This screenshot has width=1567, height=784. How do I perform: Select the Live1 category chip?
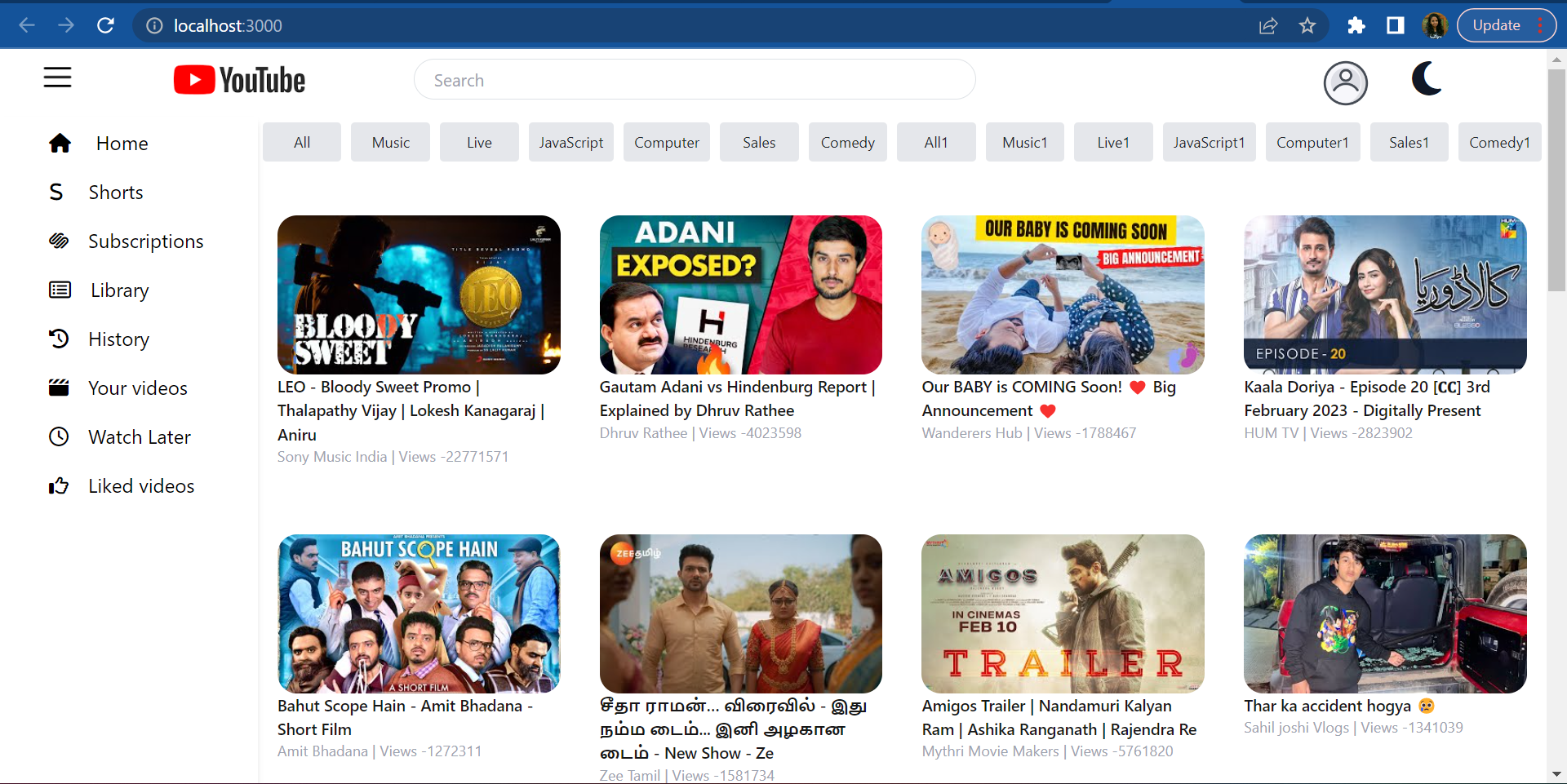1113,142
